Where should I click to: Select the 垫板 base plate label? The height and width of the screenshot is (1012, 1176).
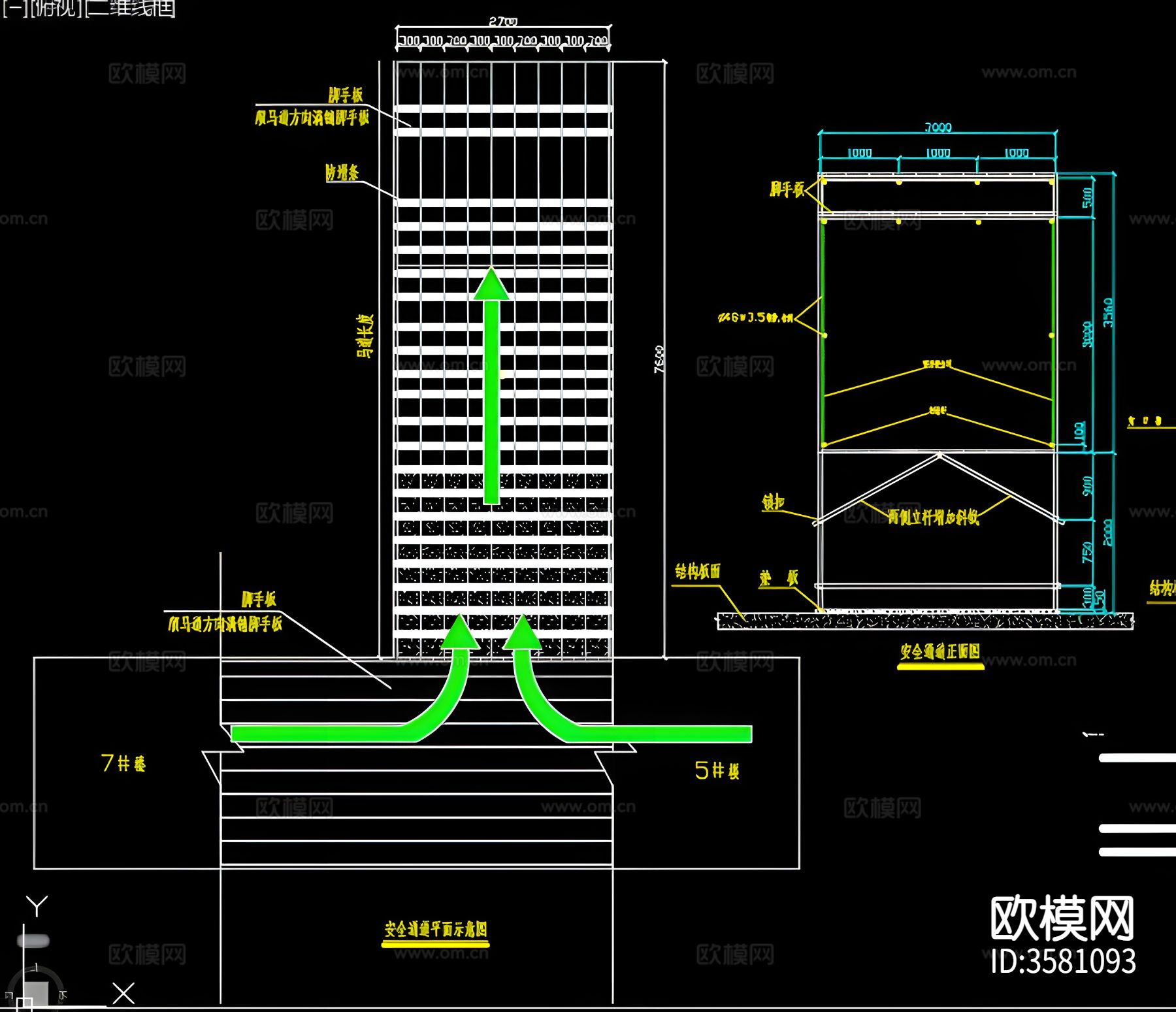click(779, 578)
